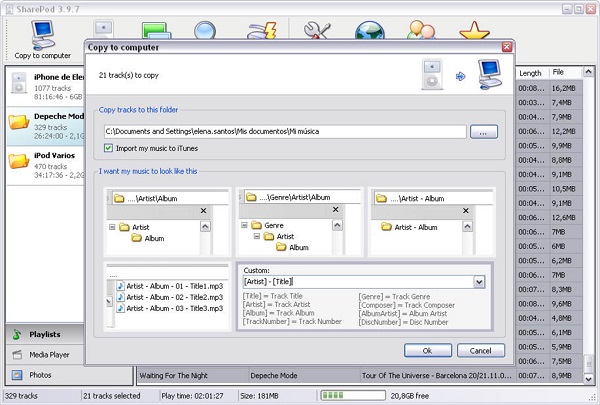This screenshot has width=600, height=405.
Task: Sort by the Length column header
Action: coord(532,73)
